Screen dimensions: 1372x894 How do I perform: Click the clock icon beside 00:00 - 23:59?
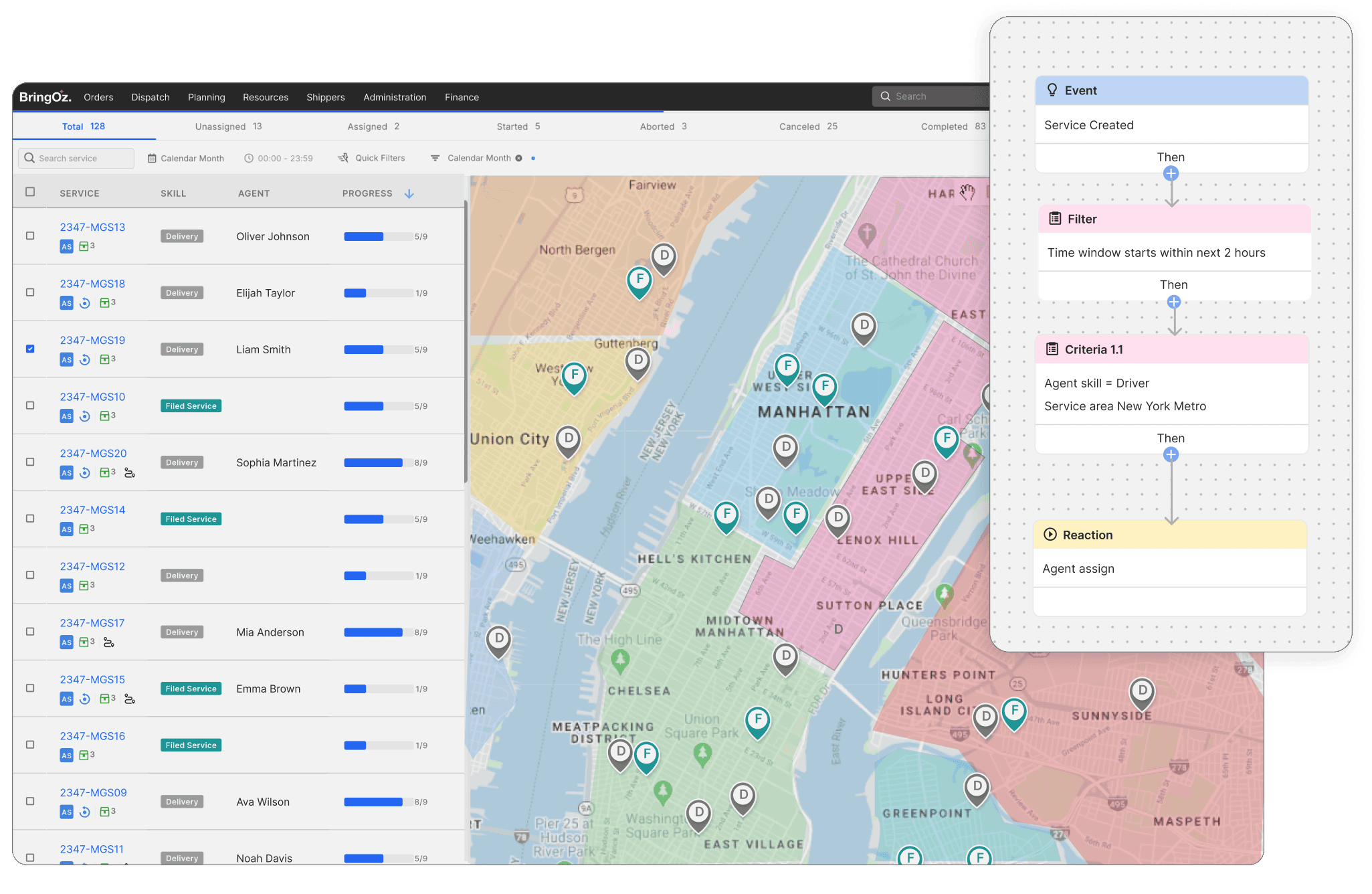coord(249,159)
